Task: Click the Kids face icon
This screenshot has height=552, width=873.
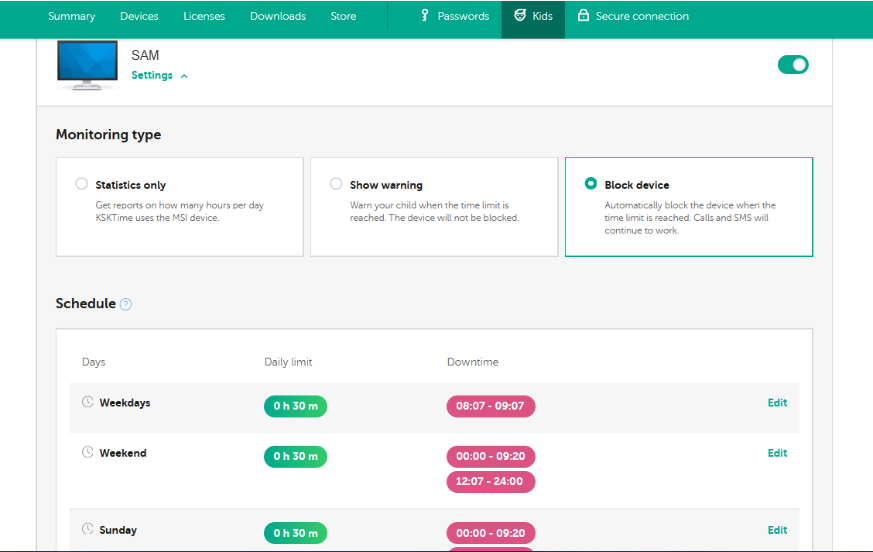Action: click(x=520, y=16)
